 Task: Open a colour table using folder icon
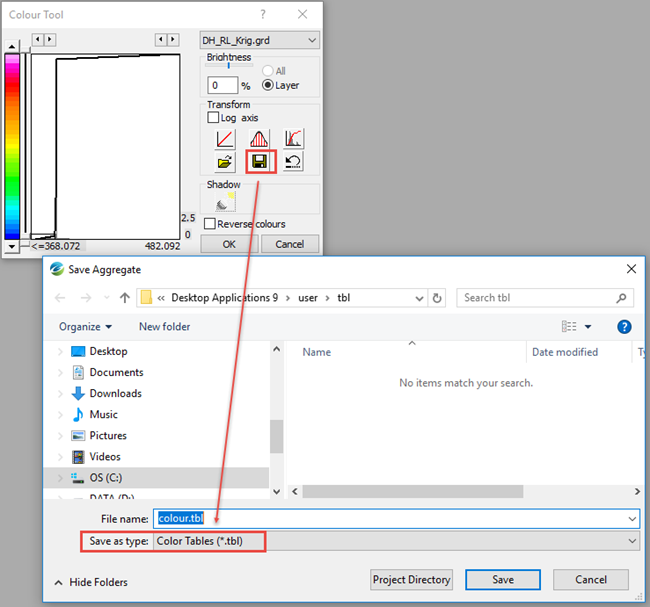[226, 162]
